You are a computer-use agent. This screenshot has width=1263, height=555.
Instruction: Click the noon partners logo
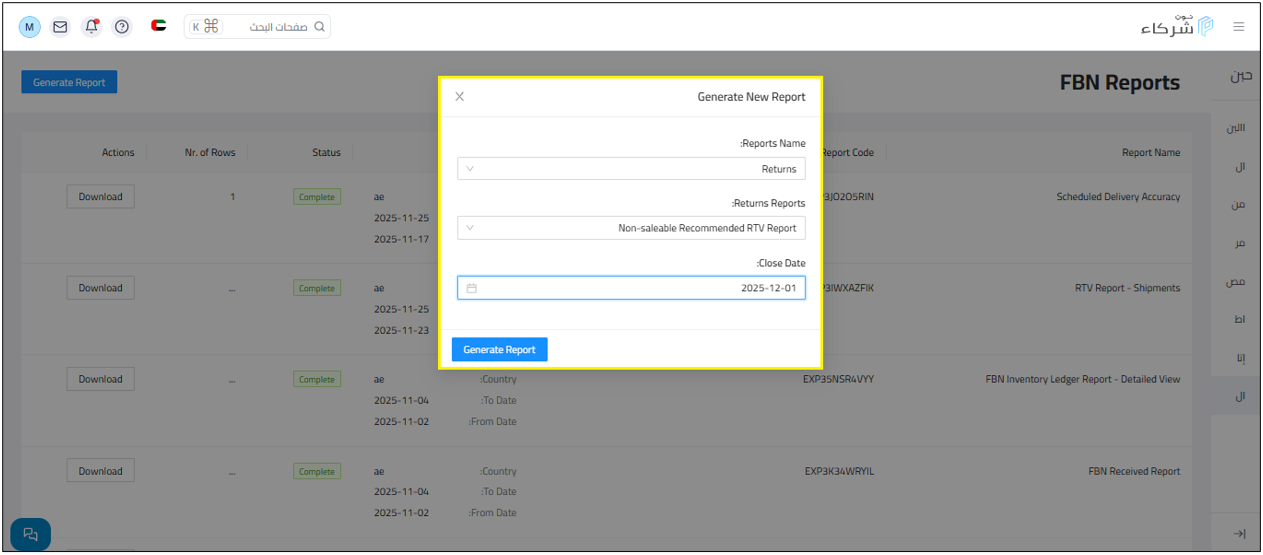tap(1177, 27)
